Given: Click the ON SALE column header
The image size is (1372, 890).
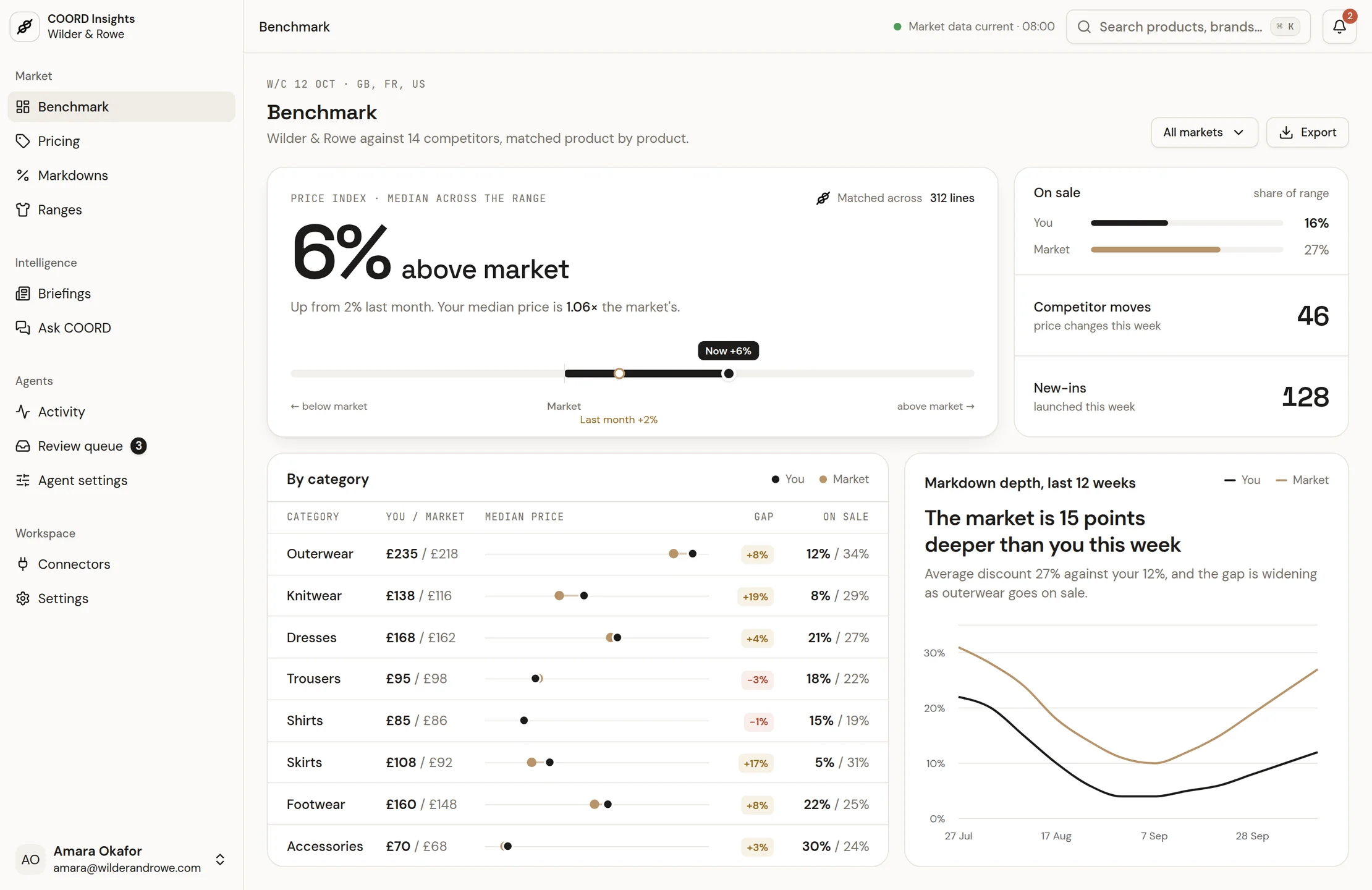Looking at the screenshot, I should click(x=845, y=517).
